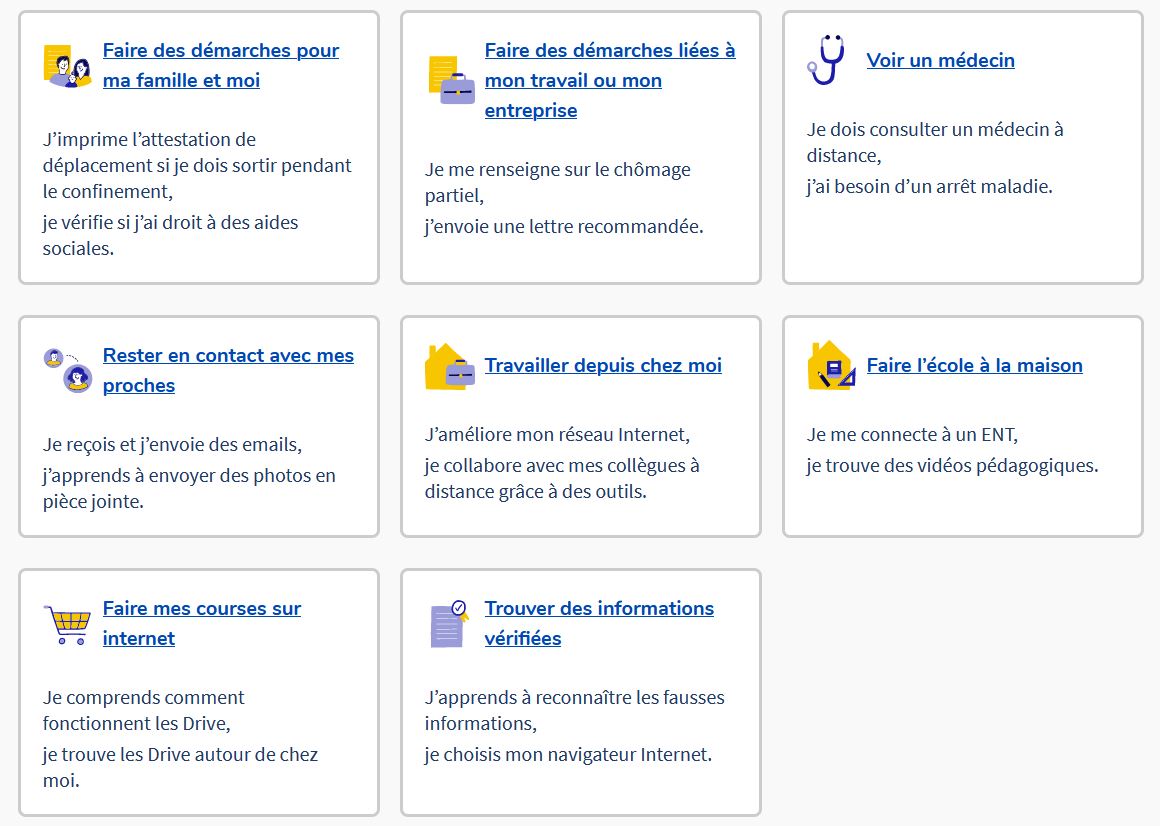Go to 'Voir un médecin' link
The width and height of the screenshot is (1160, 826).
(940, 61)
